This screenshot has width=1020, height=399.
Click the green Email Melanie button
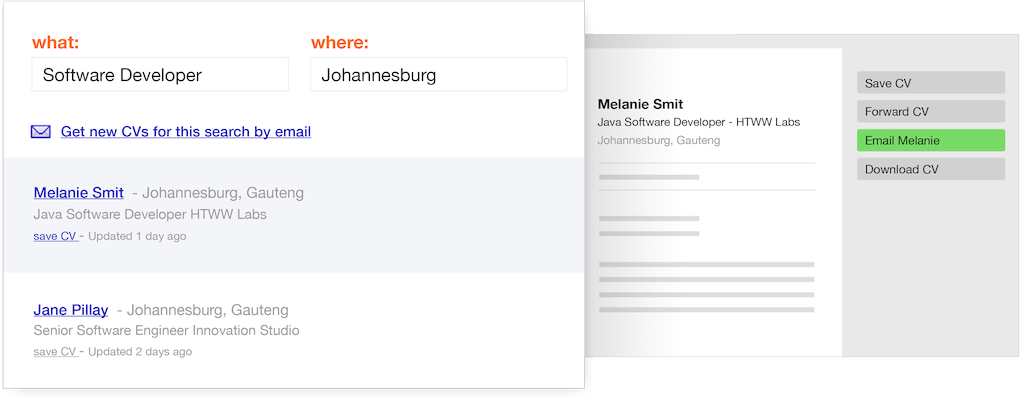(x=930, y=141)
